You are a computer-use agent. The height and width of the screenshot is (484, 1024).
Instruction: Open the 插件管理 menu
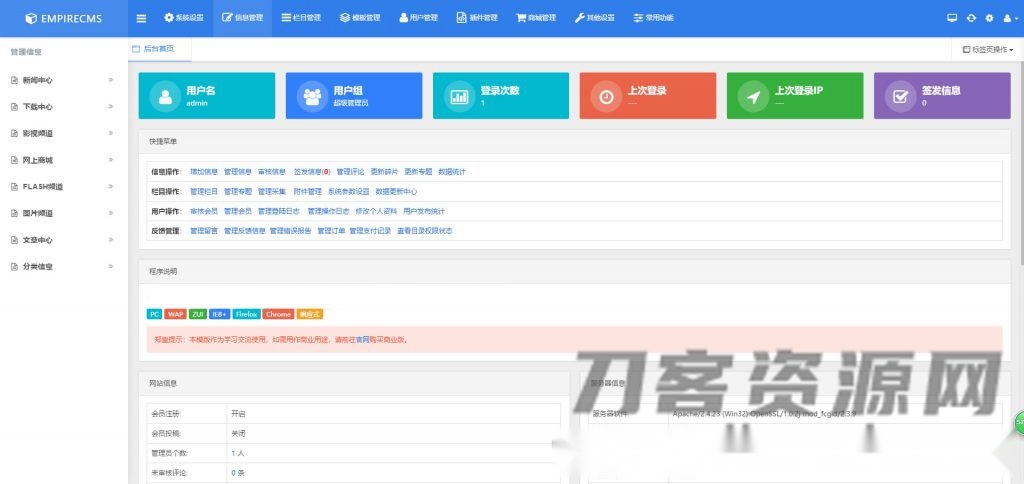(477, 18)
